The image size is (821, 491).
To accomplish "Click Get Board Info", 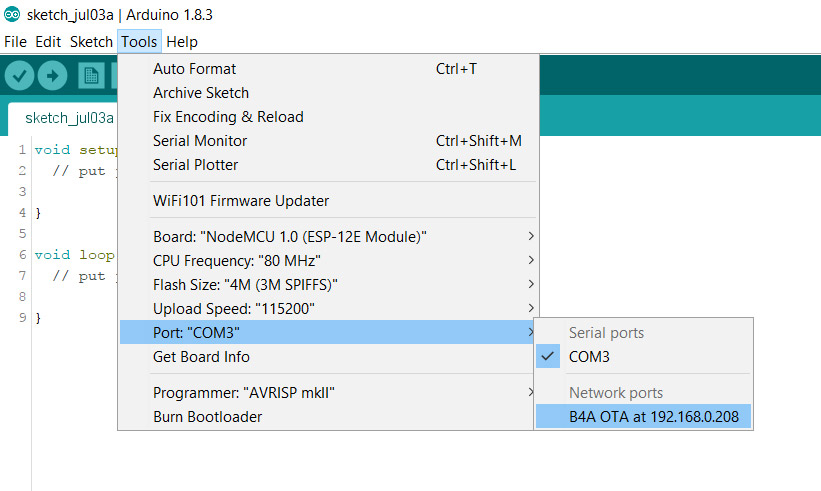I will point(201,357).
